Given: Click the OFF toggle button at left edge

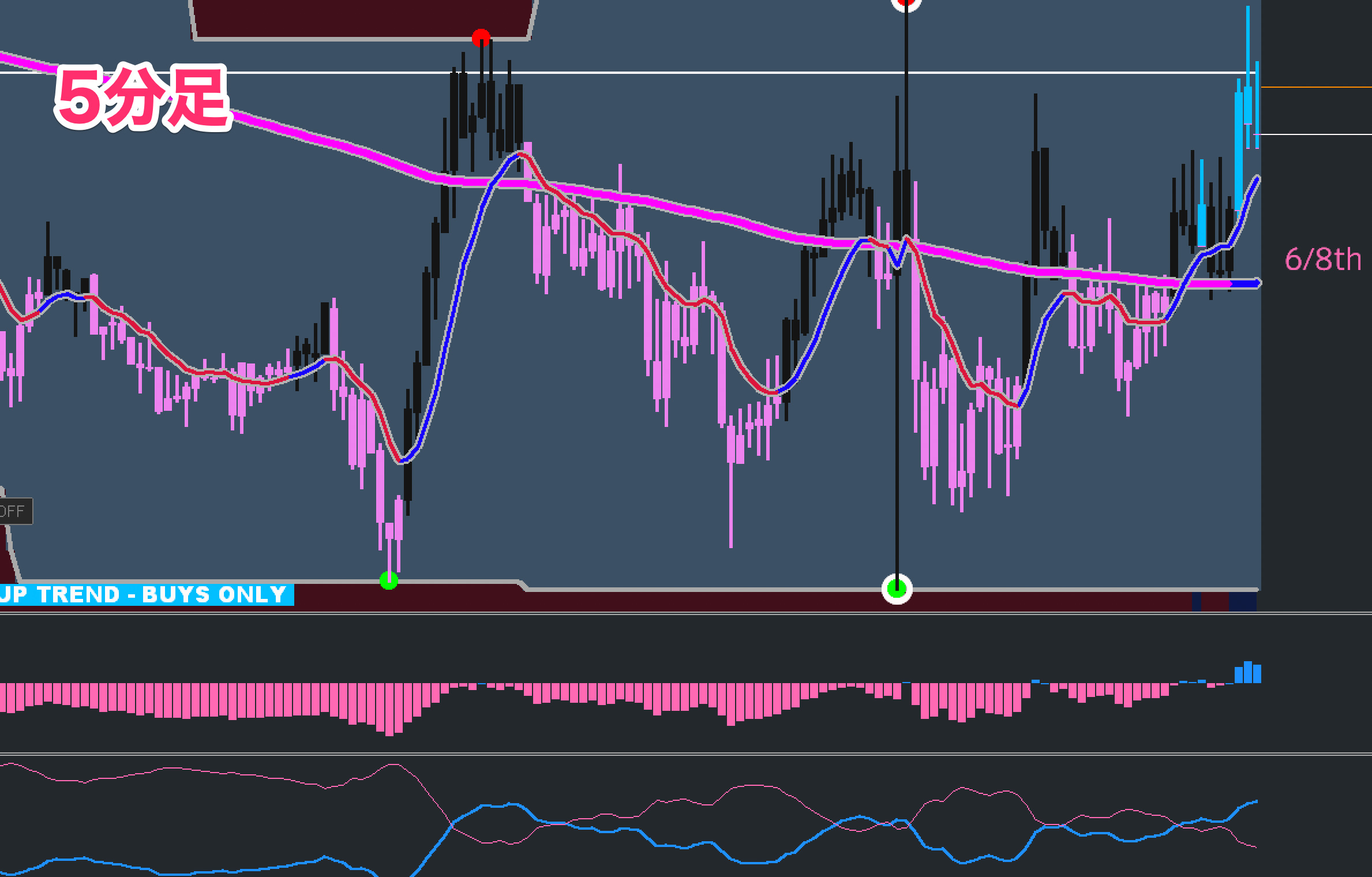Looking at the screenshot, I should coord(16,511).
